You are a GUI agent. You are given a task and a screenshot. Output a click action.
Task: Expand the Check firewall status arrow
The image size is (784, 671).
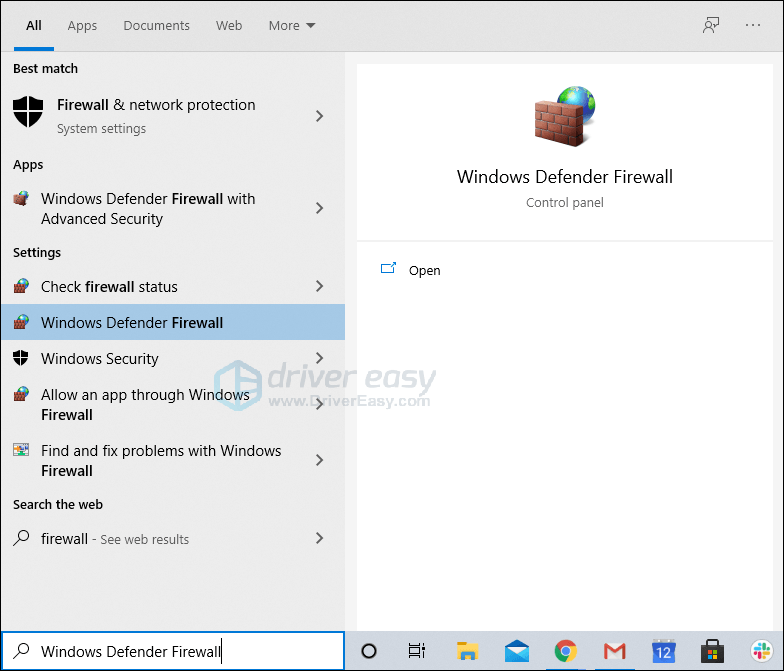320,286
